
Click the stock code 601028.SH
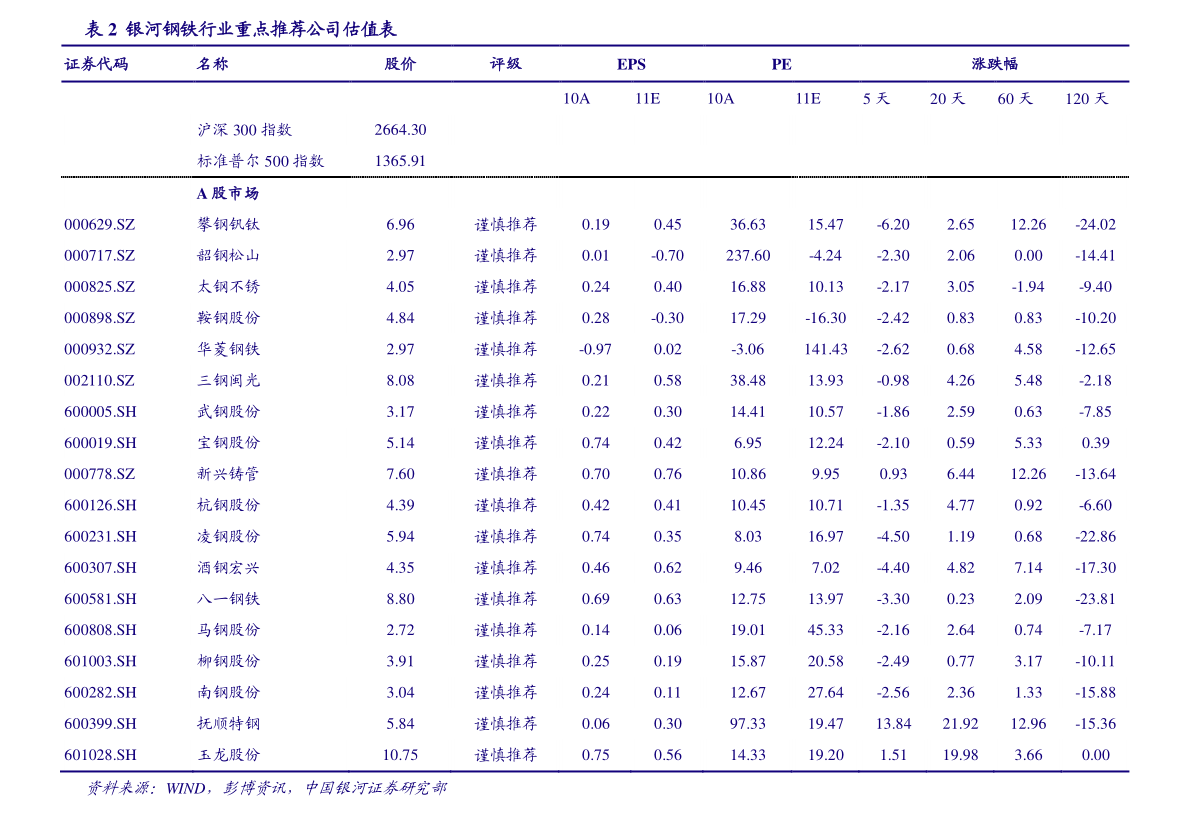tap(100, 755)
